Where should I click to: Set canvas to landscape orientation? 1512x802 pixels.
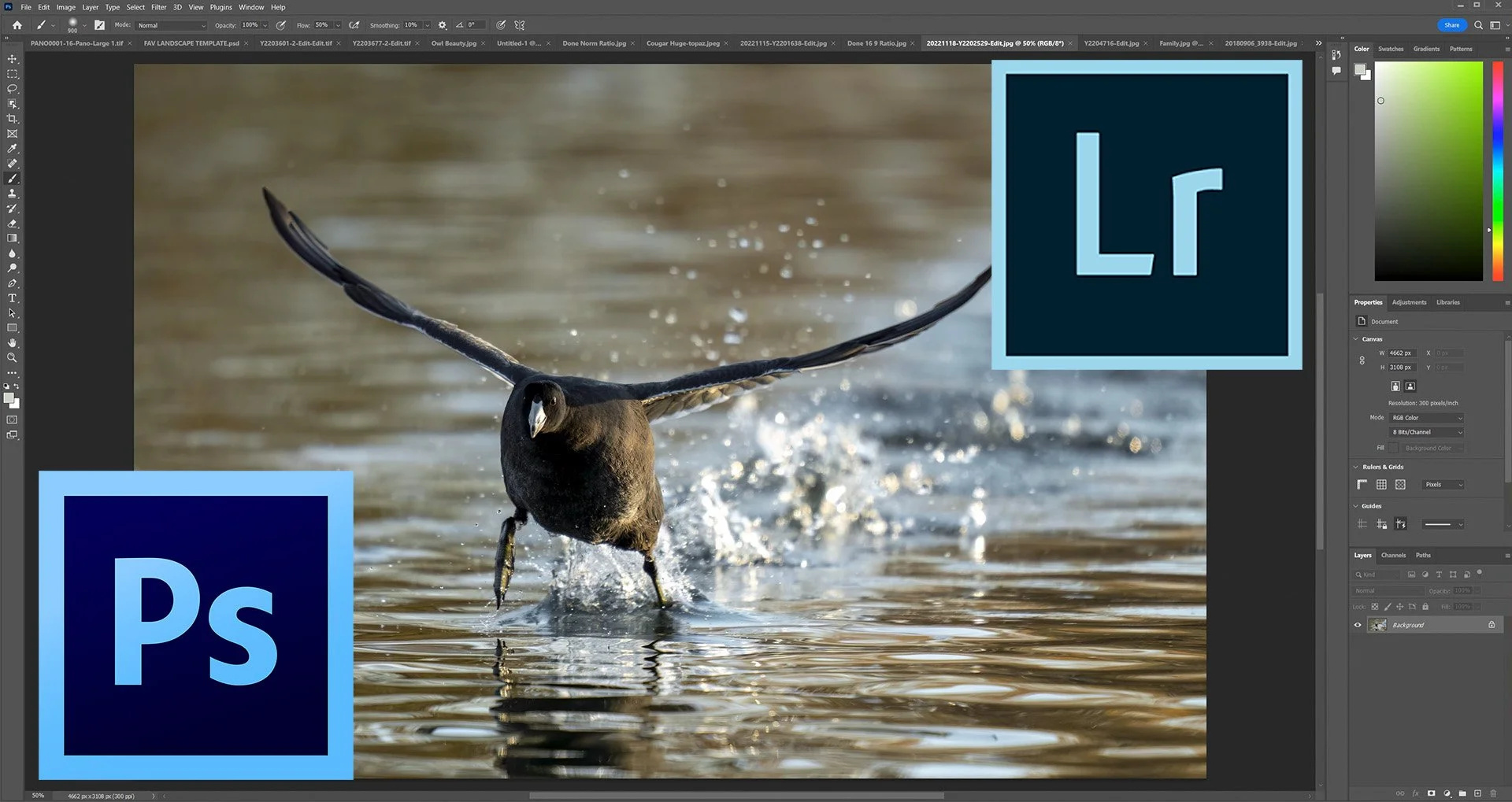click(x=1410, y=386)
